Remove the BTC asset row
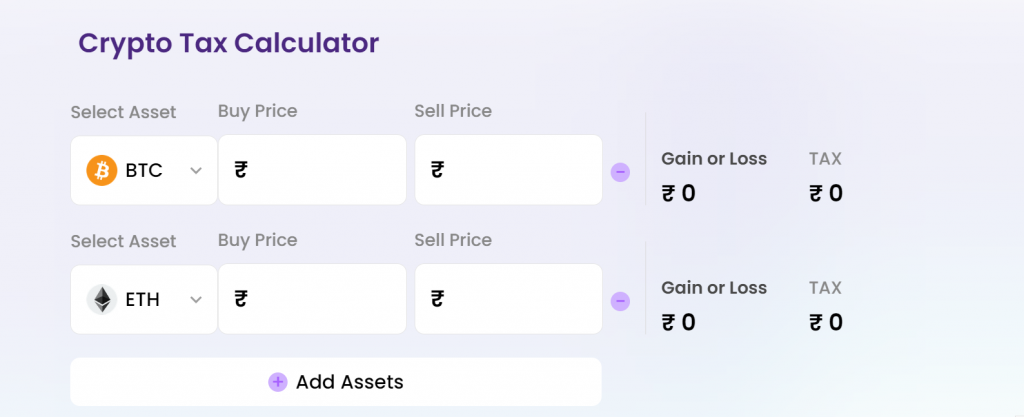This screenshot has width=1024, height=417. [620, 172]
